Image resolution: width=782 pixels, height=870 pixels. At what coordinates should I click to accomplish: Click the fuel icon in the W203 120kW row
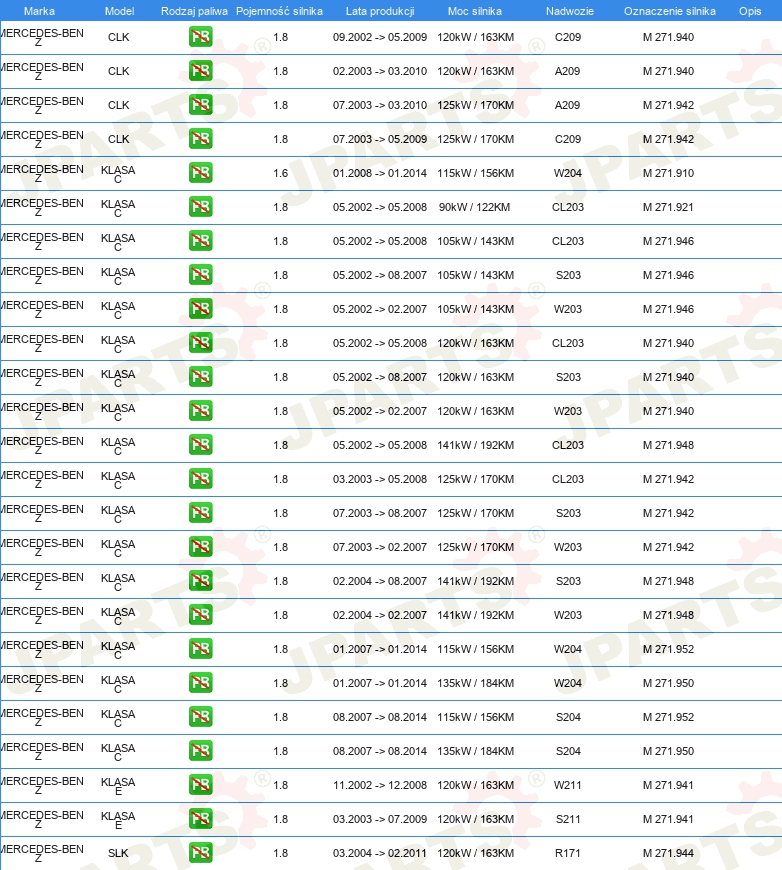pos(200,411)
